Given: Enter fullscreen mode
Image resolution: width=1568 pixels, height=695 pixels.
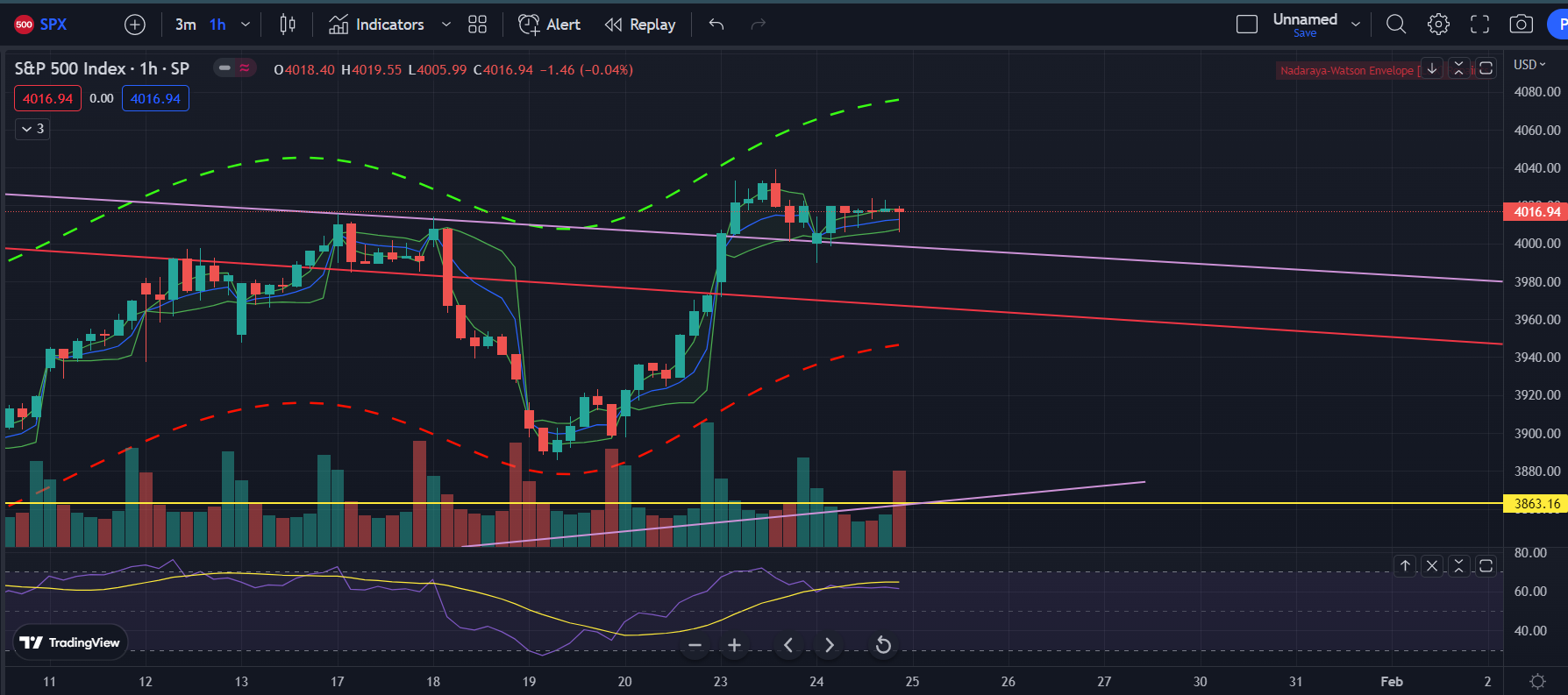Looking at the screenshot, I should click(1479, 25).
